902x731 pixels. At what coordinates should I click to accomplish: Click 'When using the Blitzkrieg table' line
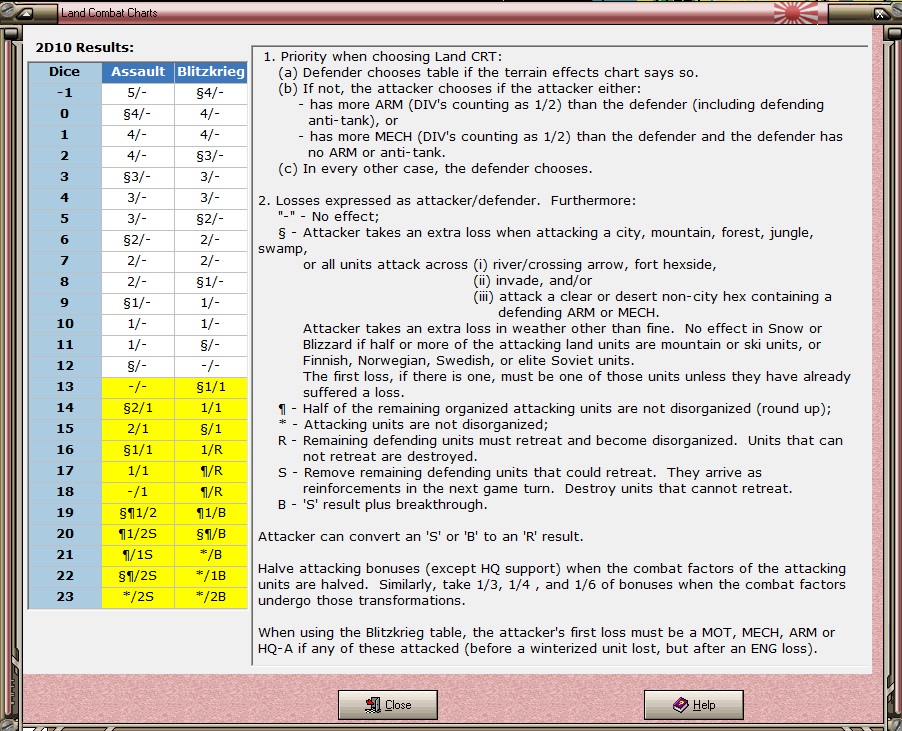tap(546, 633)
